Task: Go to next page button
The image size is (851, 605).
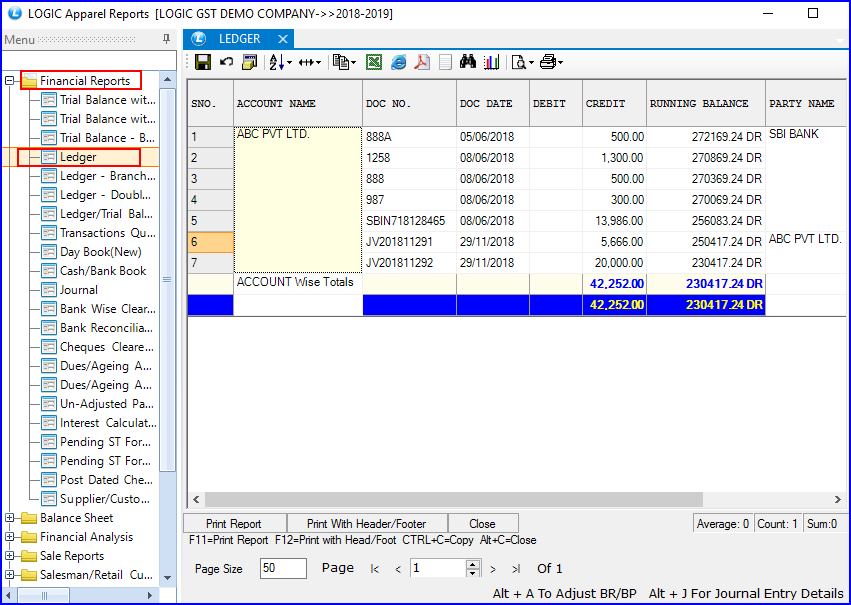Action: [493, 569]
